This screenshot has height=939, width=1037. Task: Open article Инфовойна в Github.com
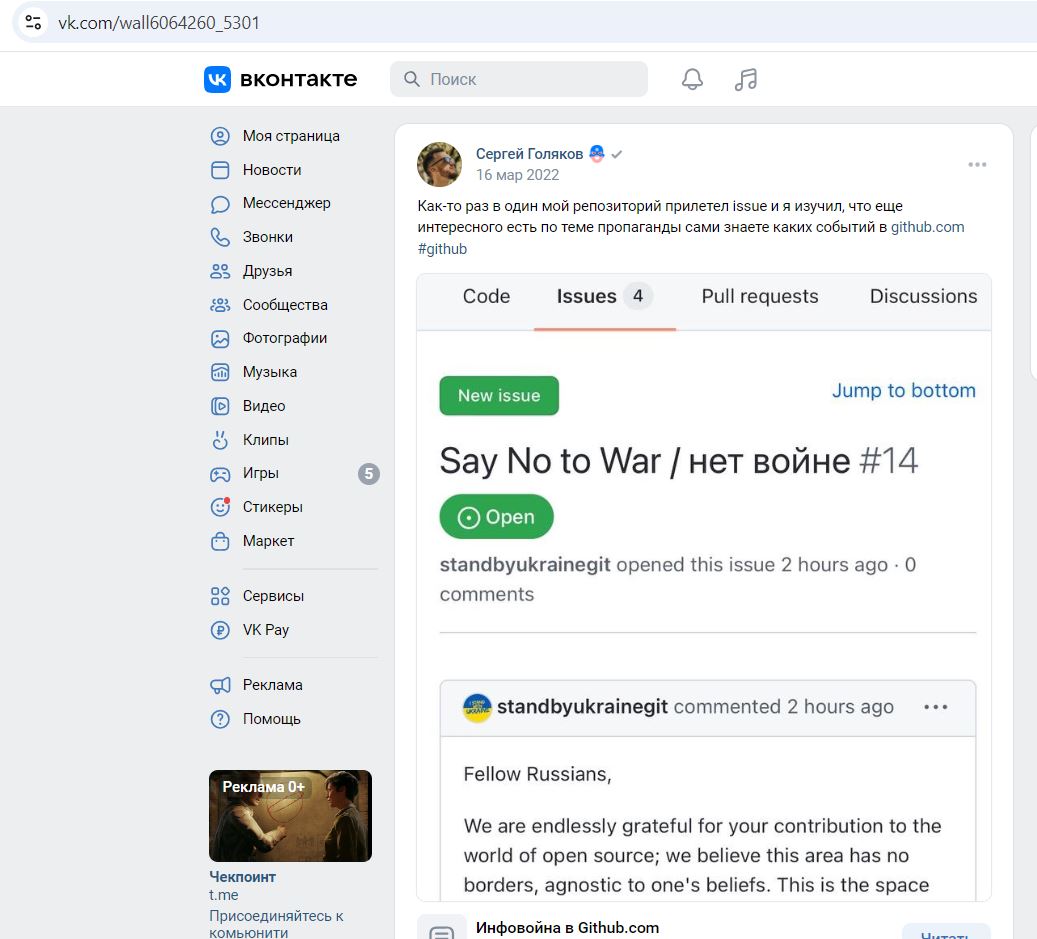click(x=567, y=928)
